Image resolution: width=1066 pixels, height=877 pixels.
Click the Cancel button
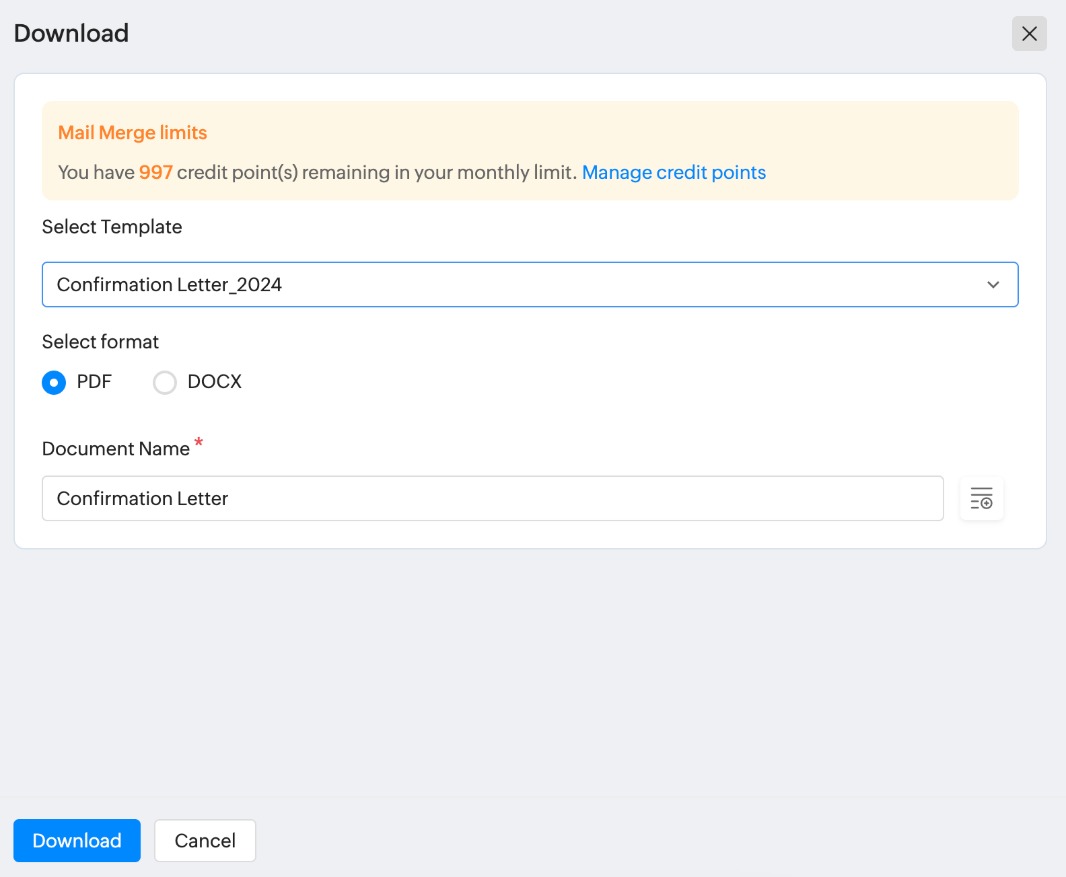point(205,841)
